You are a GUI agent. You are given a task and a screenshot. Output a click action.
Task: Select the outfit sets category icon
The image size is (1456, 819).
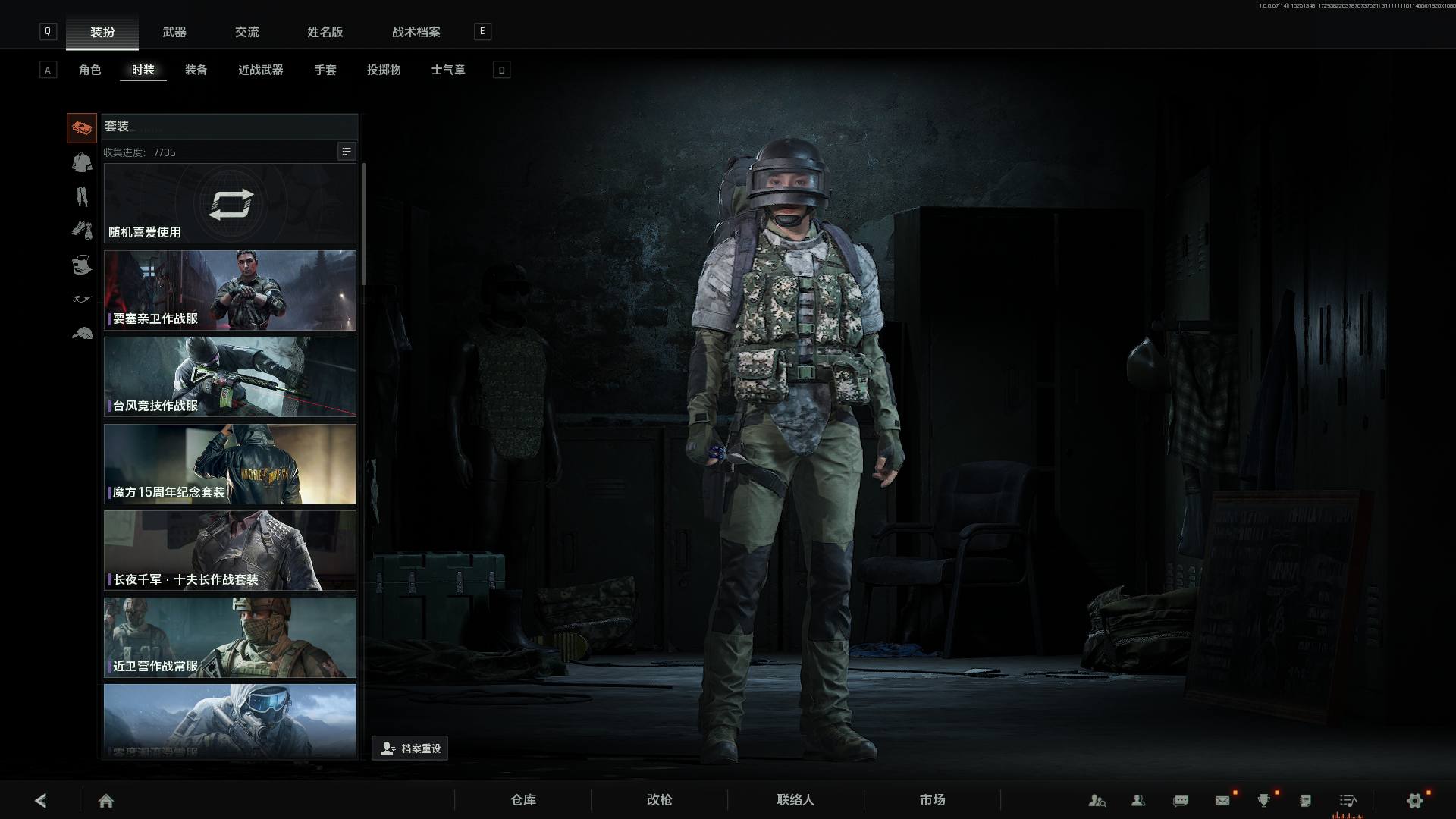82,128
